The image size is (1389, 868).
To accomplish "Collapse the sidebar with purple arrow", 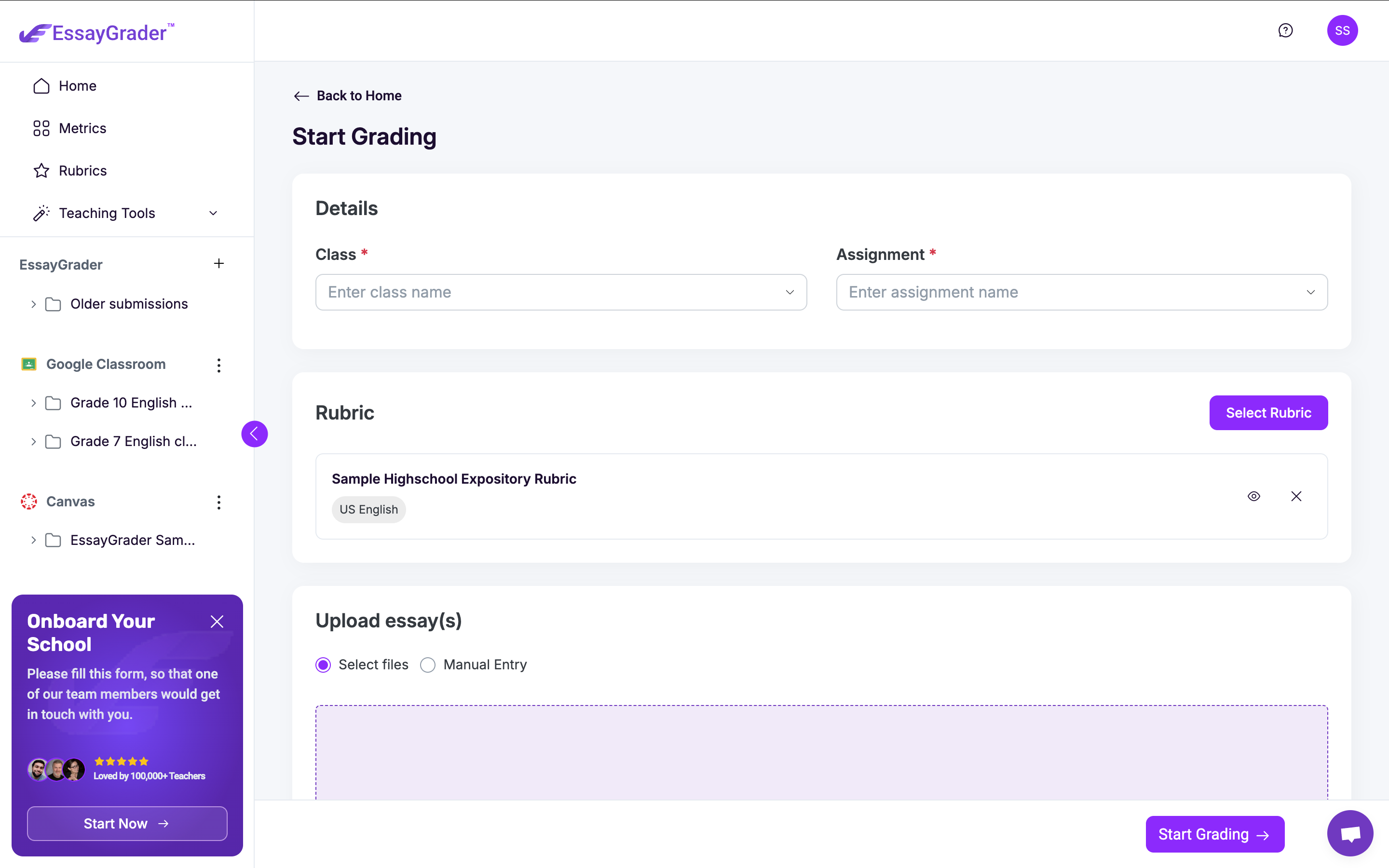I will click(x=254, y=434).
